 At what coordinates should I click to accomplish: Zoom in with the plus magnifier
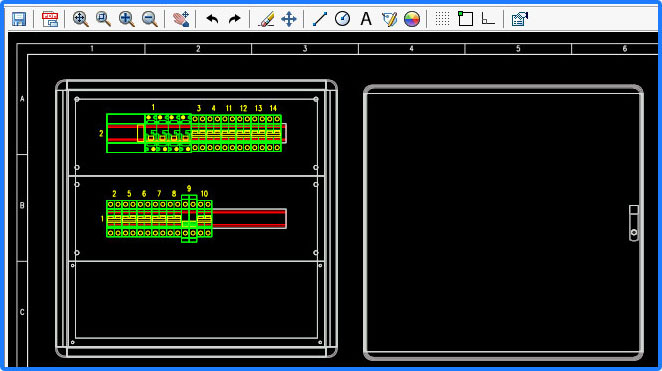[x=126, y=19]
